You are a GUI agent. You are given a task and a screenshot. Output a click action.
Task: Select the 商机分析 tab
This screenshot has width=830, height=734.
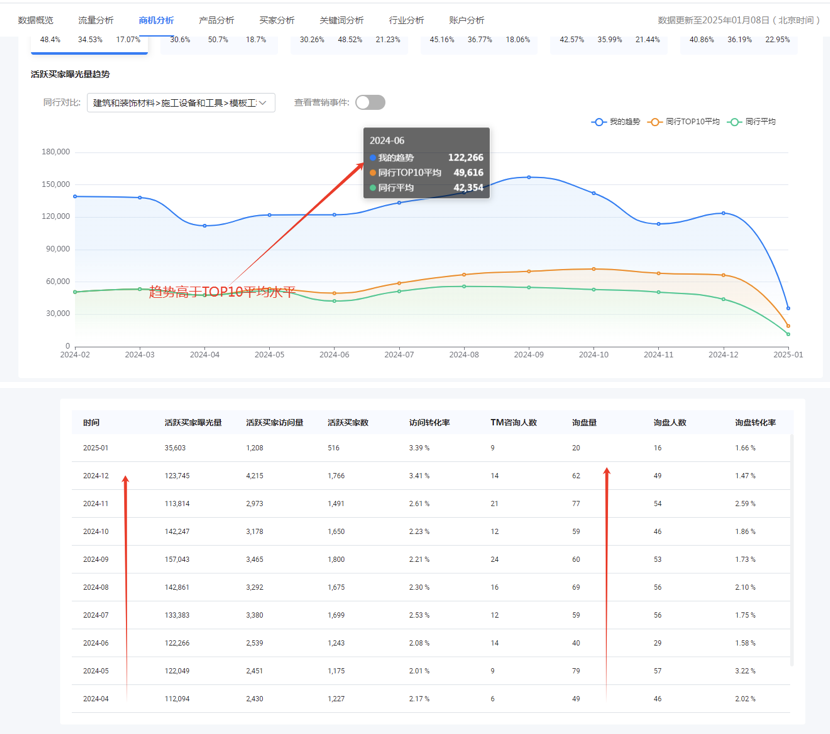click(x=156, y=20)
